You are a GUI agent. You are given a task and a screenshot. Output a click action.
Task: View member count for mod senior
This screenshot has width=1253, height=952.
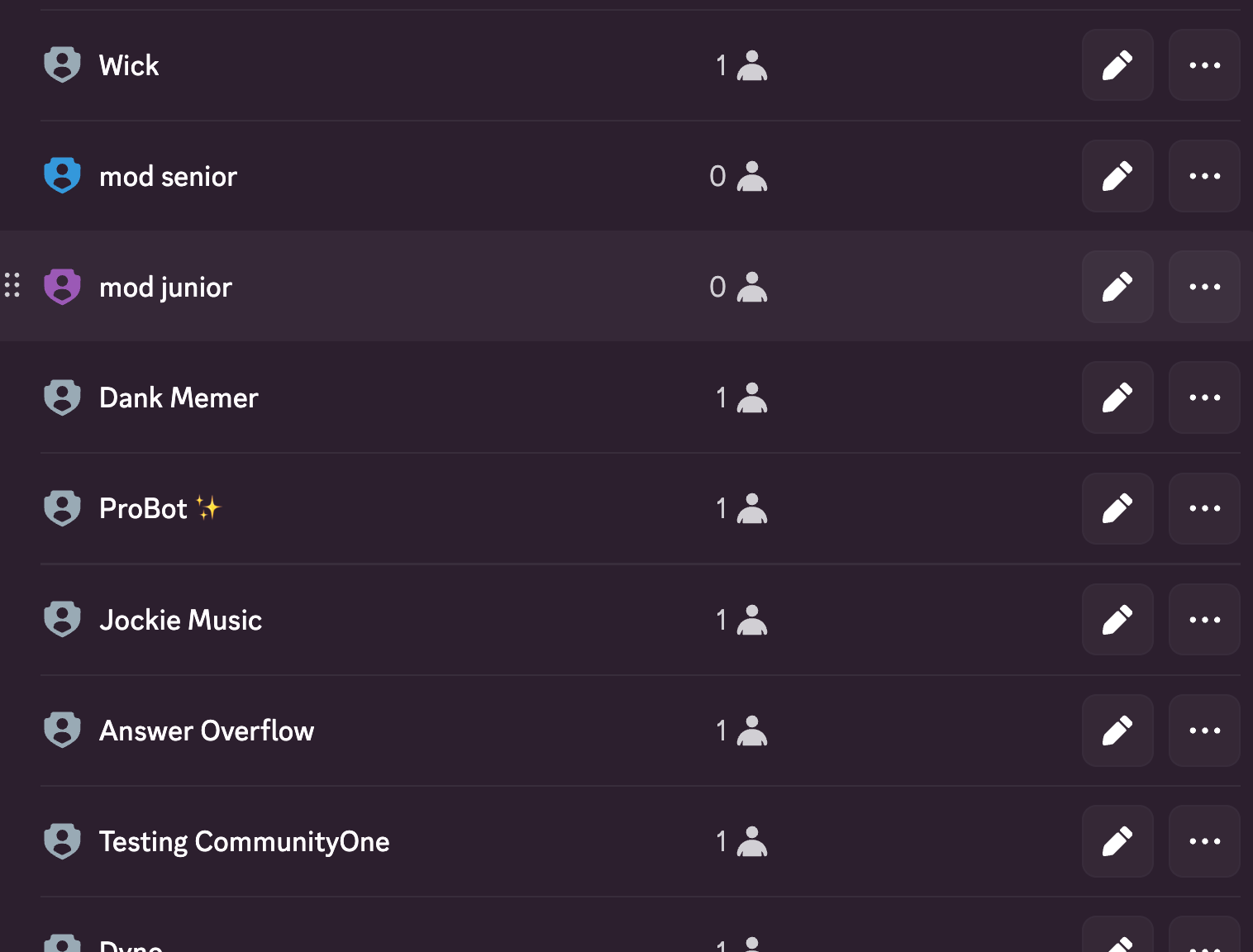click(738, 176)
